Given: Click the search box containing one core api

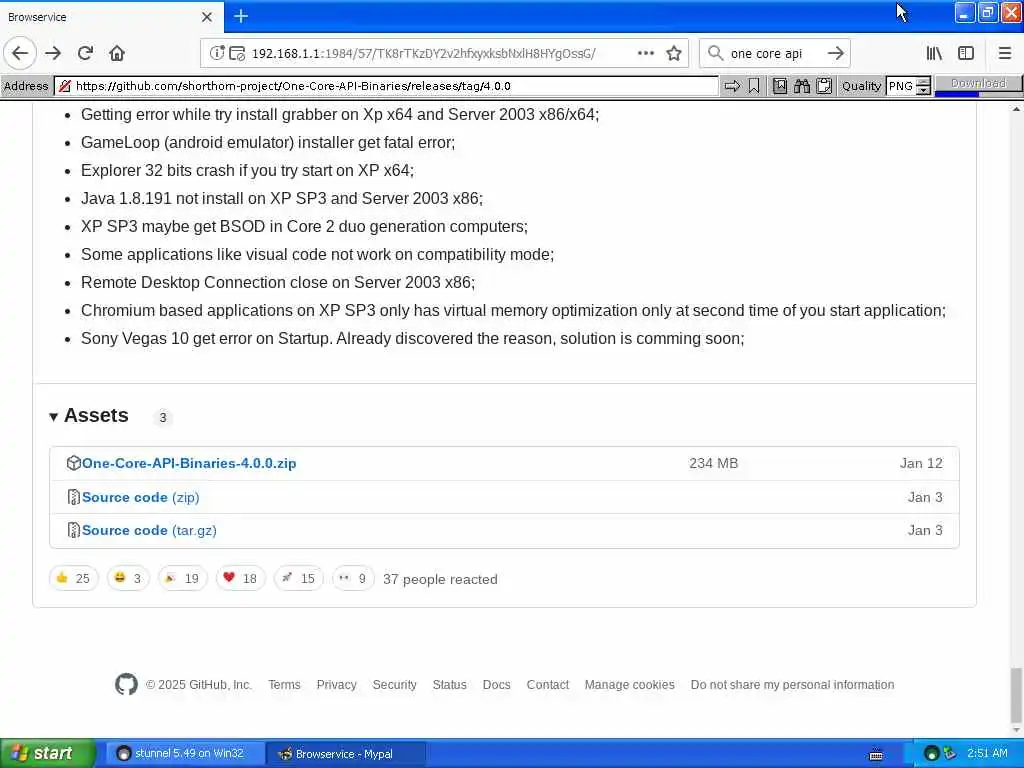Looking at the screenshot, I should [x=774, y=54].
